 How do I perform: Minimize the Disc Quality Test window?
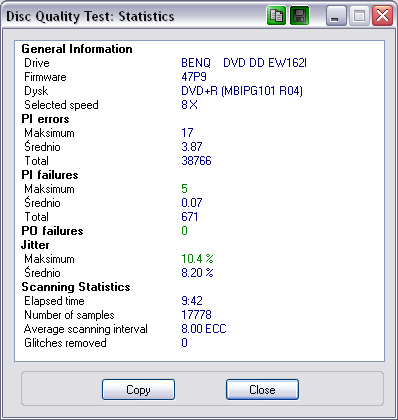point(336,15)
